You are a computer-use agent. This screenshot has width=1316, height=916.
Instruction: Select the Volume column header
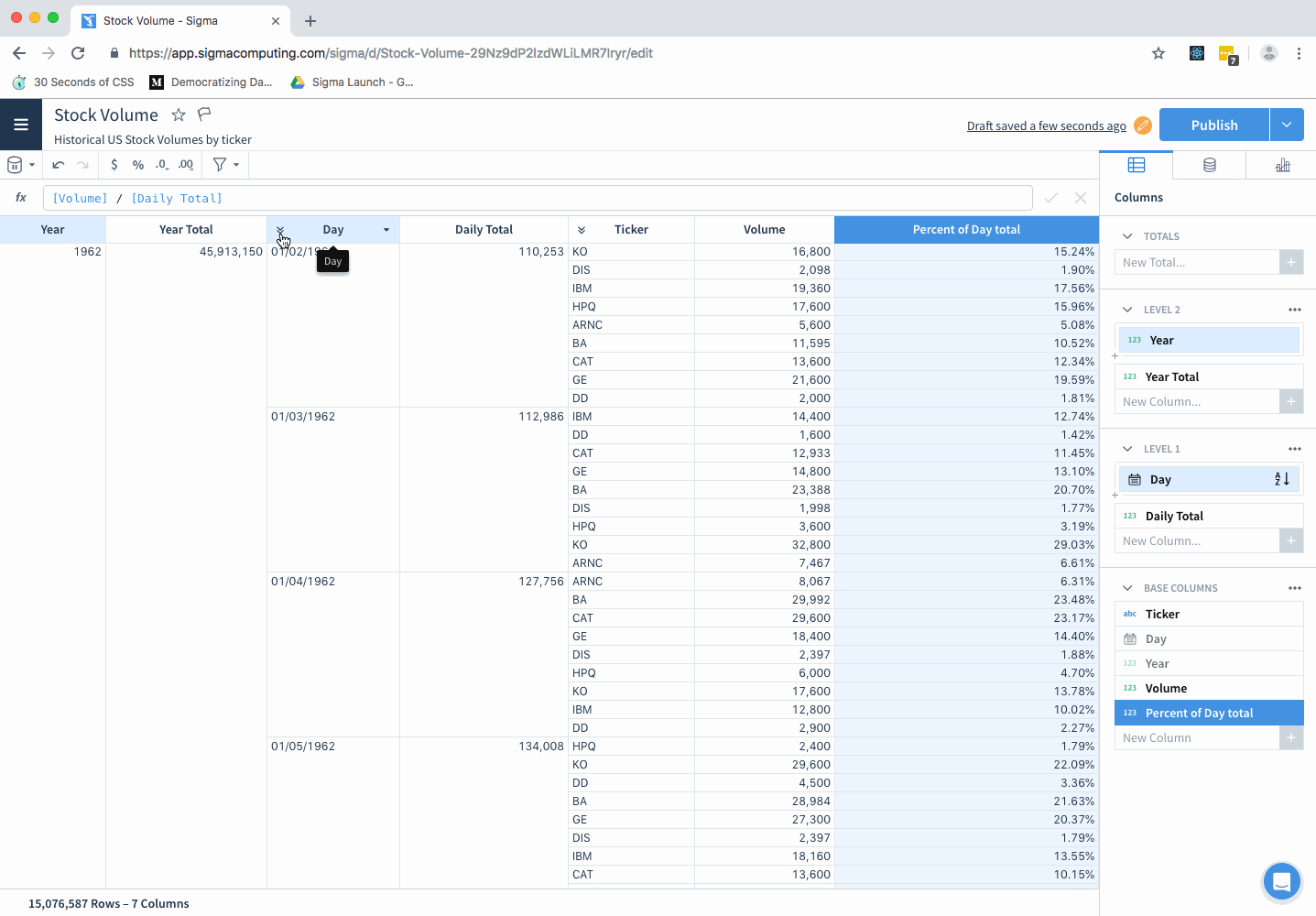coord(764,230)
